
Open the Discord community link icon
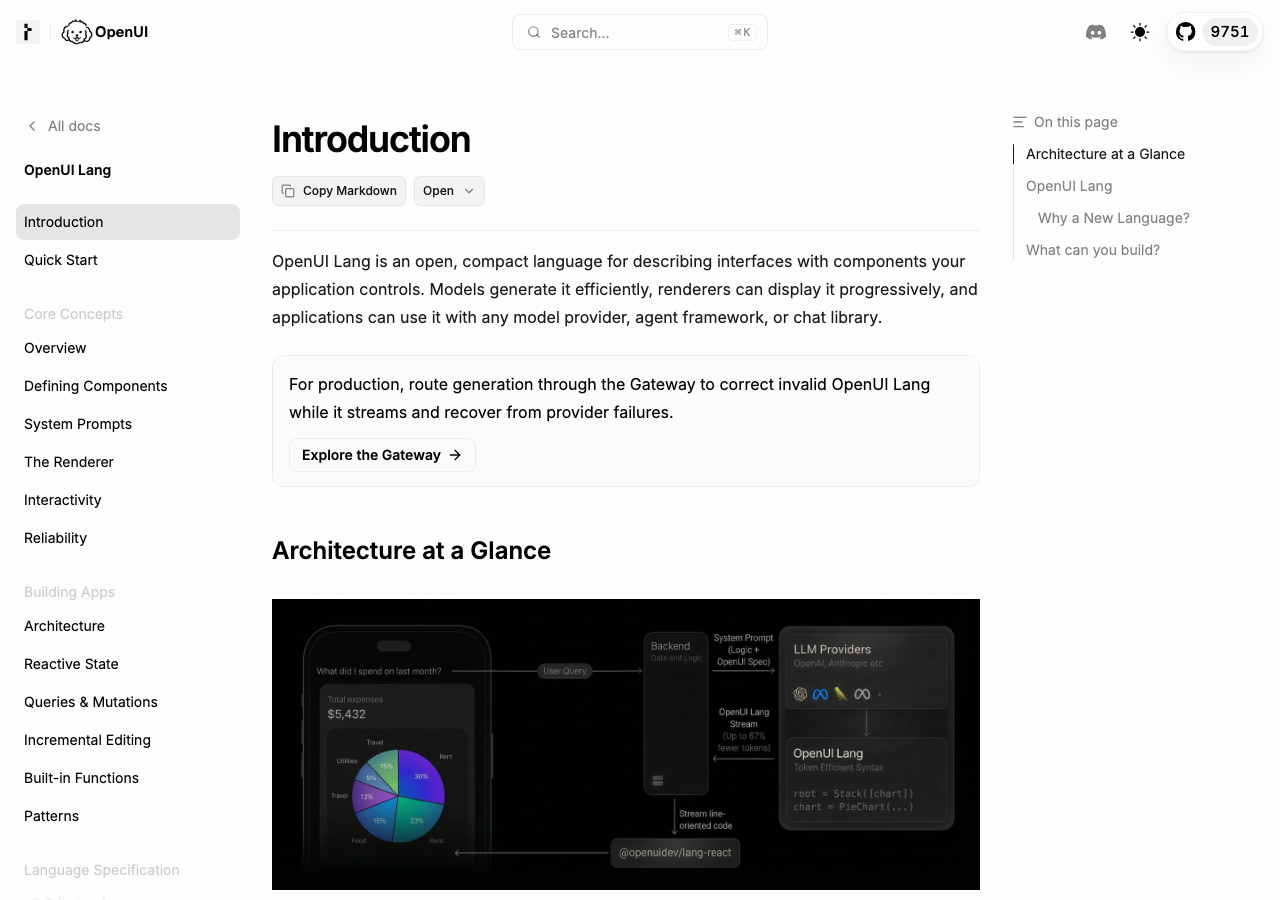tap(1096, 32)
